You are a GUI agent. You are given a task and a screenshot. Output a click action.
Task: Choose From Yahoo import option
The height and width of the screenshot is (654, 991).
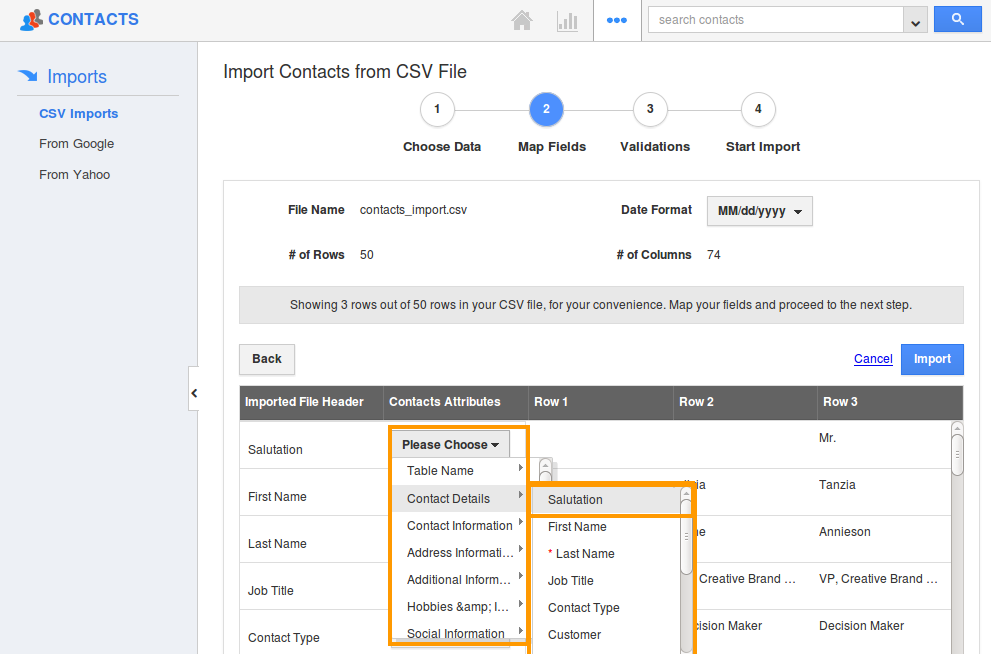[75, 175]
